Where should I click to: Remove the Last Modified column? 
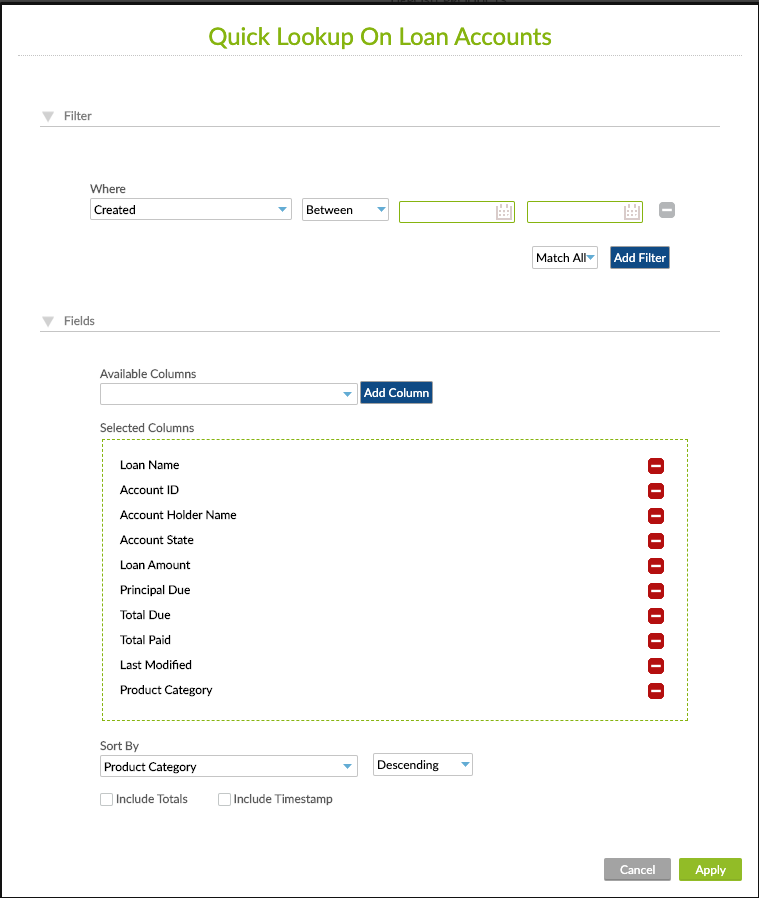pyautogui.click(x=656, y=666)
